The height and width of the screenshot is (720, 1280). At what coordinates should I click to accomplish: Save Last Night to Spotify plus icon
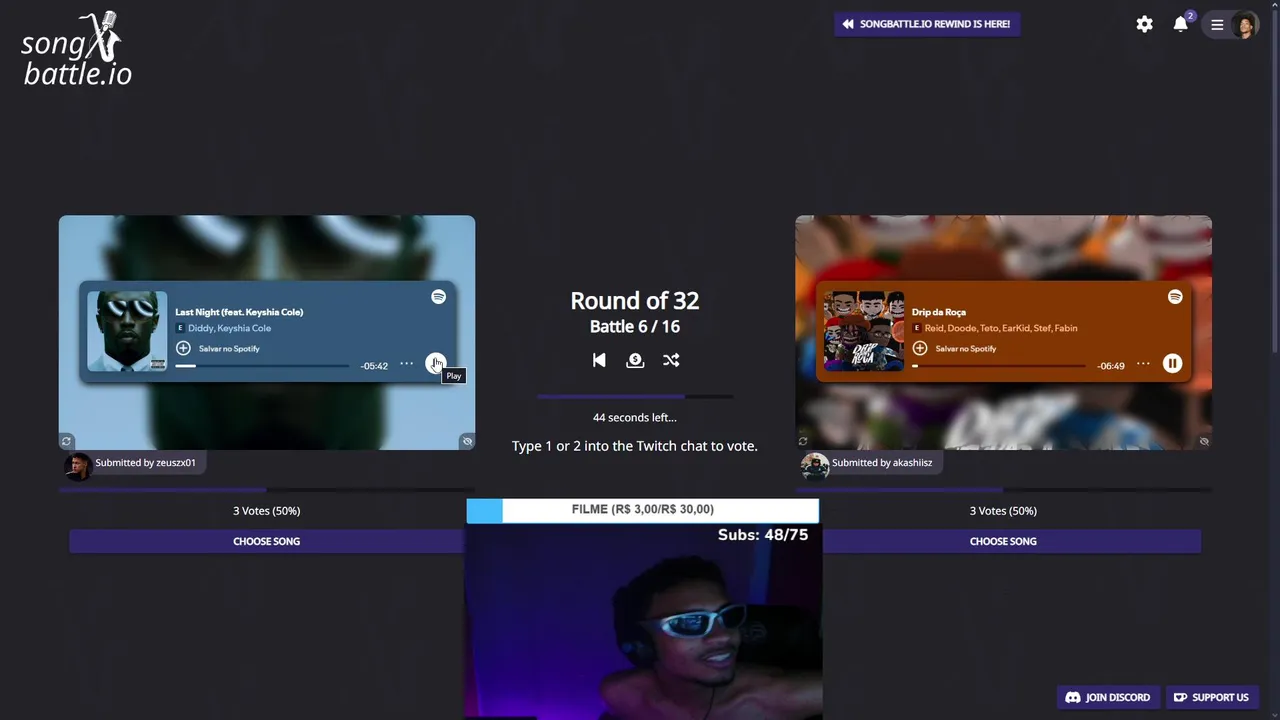[x=183, y=348]
